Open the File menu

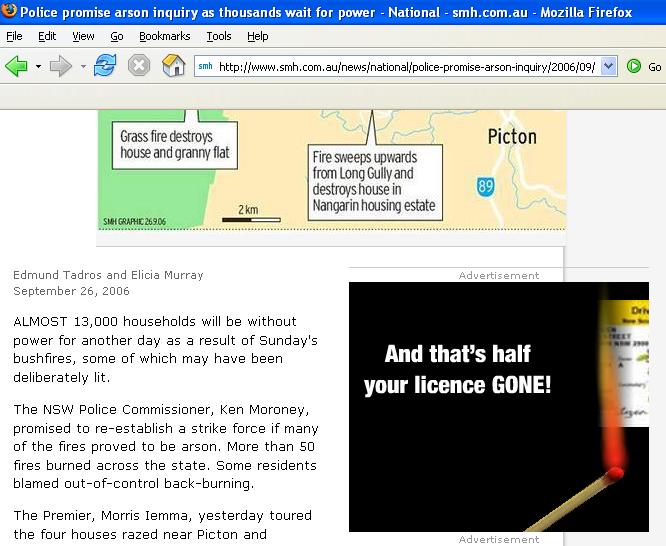(14, 36)
